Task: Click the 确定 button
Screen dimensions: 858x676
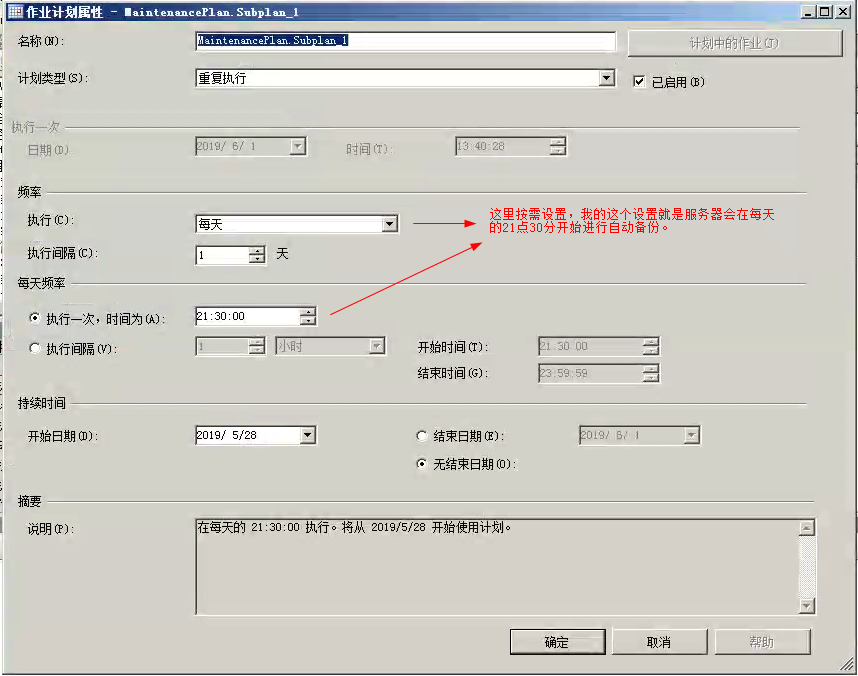Action: [557, 642]
